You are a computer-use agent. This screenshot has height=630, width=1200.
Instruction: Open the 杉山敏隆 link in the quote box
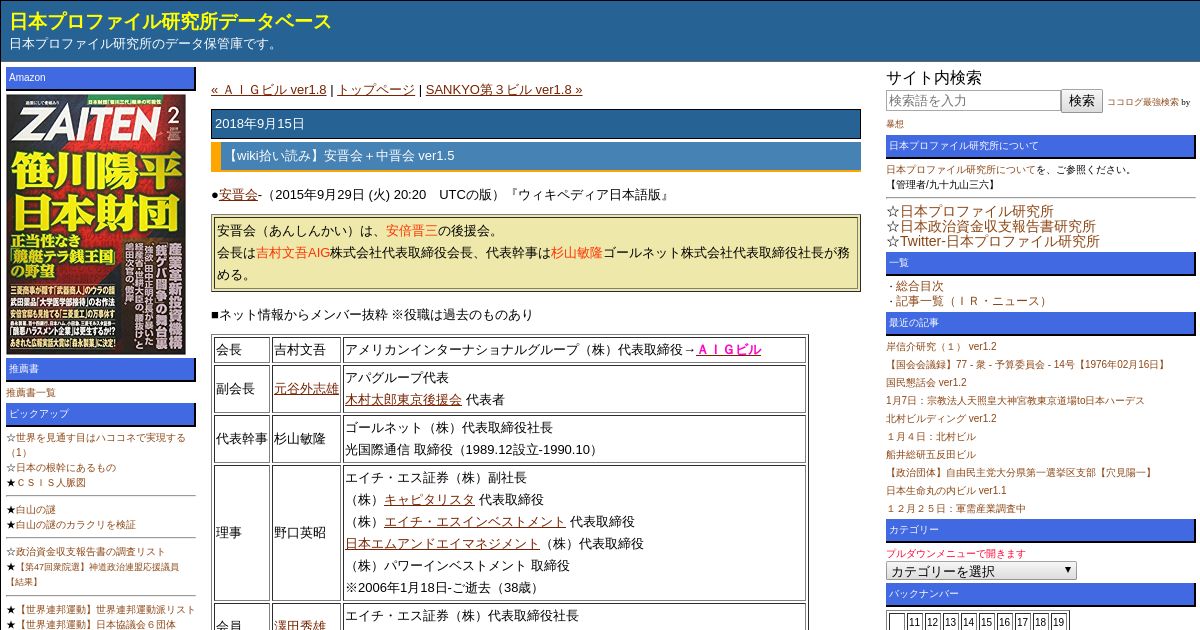pyautogui.click(x=577, y=252)
